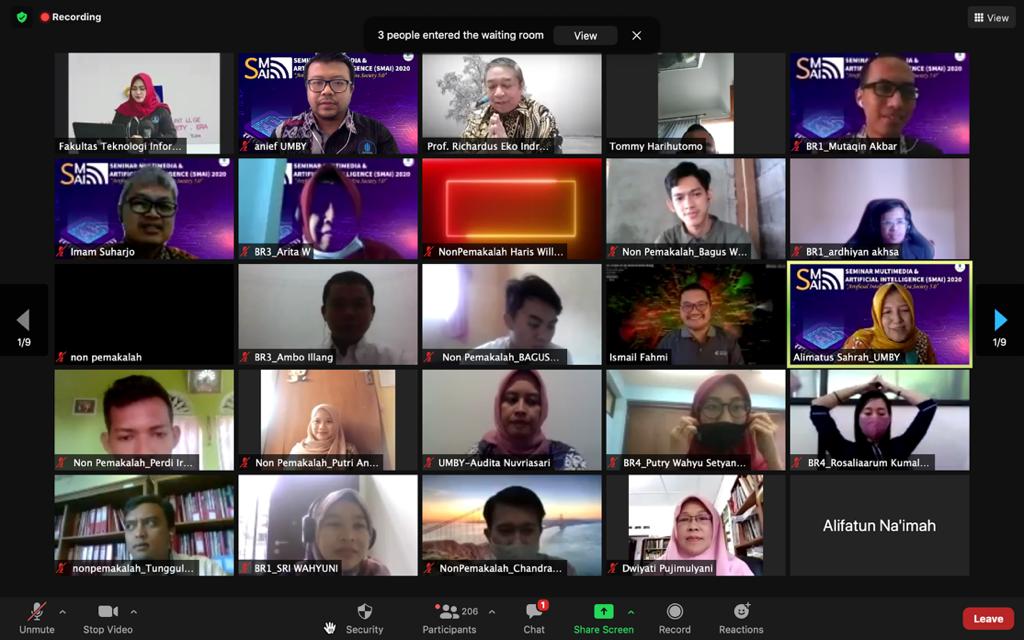Click muted mic icon on BR3_Ambo Illang
This screenshot has height=640, width=1024.
[245, 357]
